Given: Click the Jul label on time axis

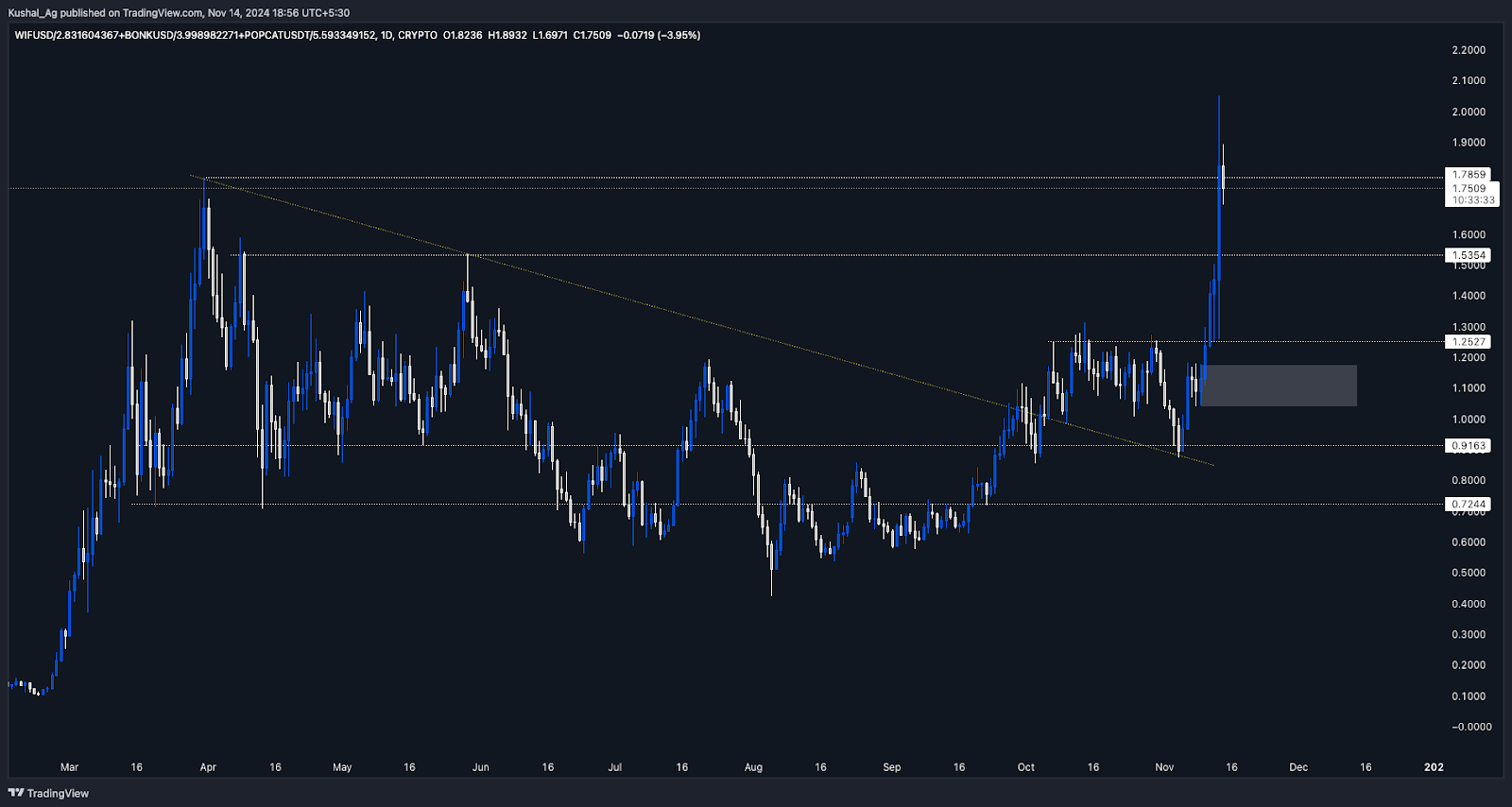Looking at the screenshot, I should click(615, 767).
